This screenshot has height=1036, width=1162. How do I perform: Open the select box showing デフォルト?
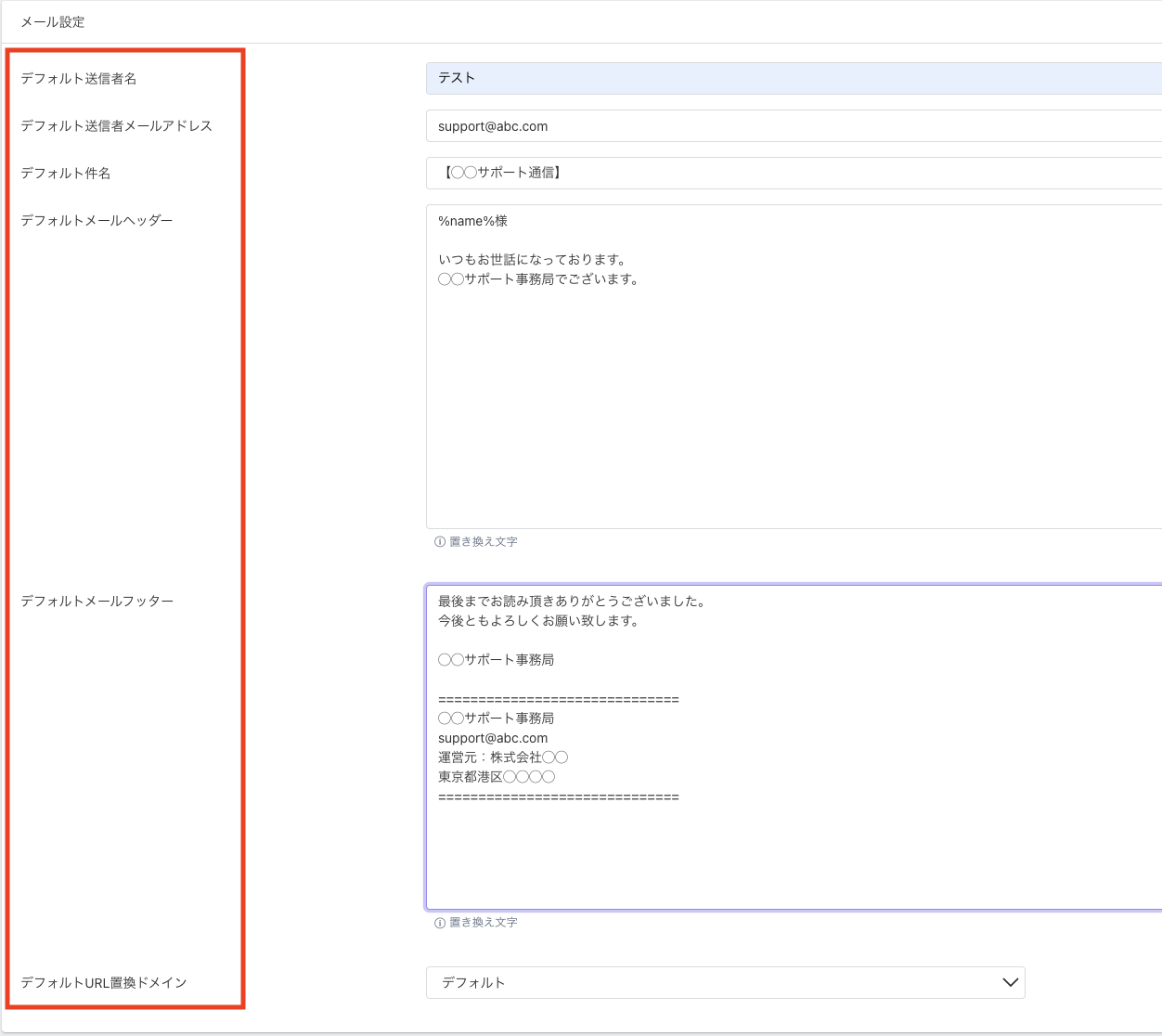coord(724,982)
